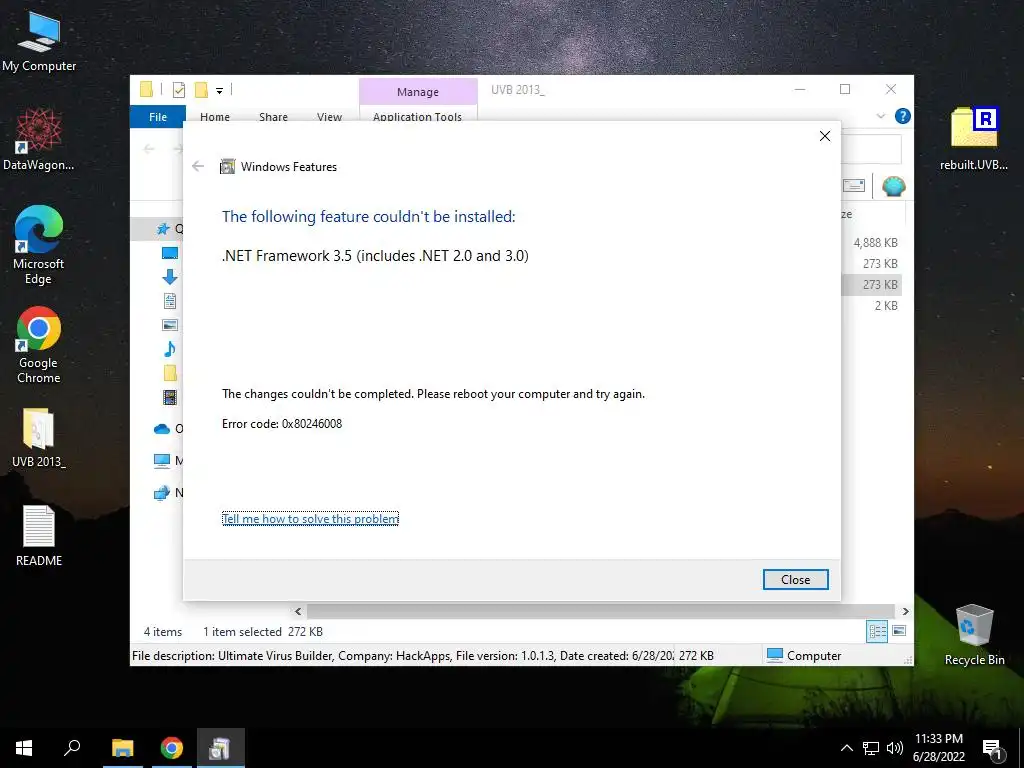Open the Quick Access Toolbar dropdown arrow
Viewport: 1024px width, 768px height.
pyautogui.click(x=219, y=91)
